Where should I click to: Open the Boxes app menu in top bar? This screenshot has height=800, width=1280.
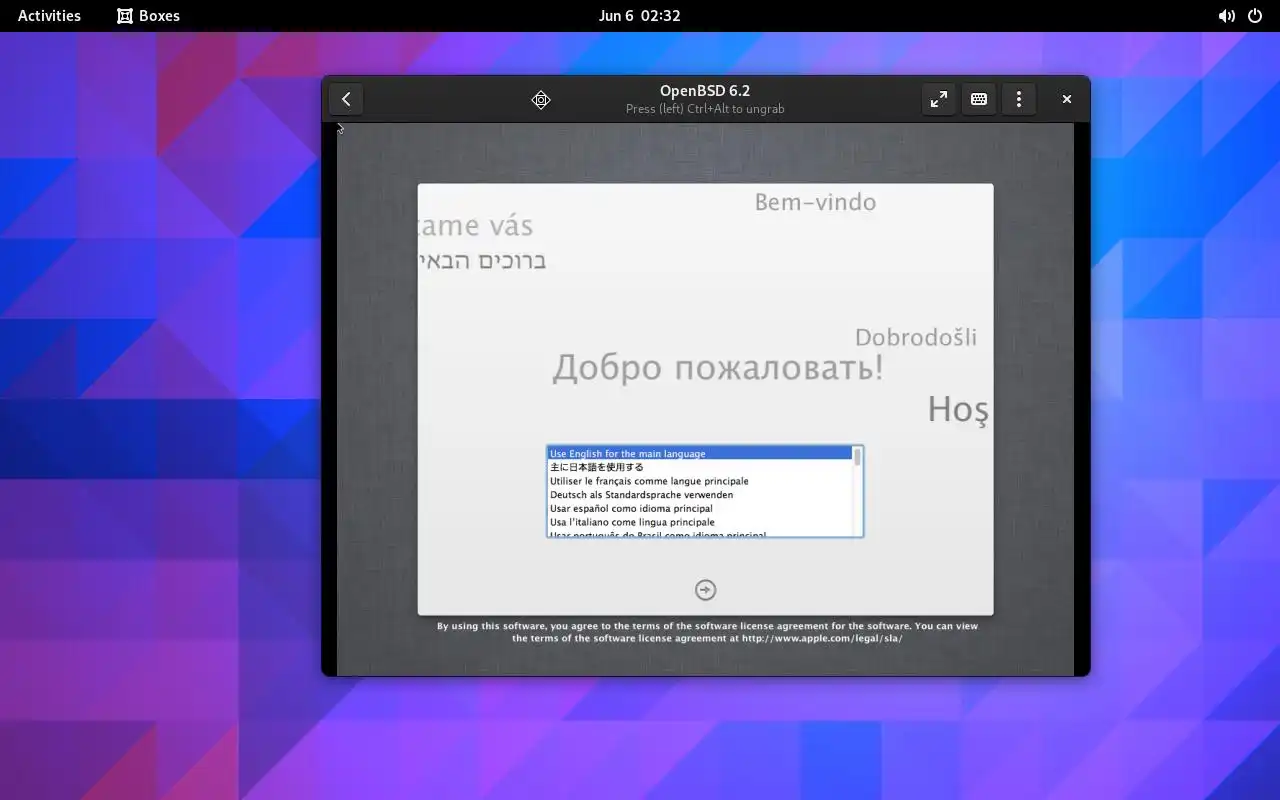click(x=148, y=16)
